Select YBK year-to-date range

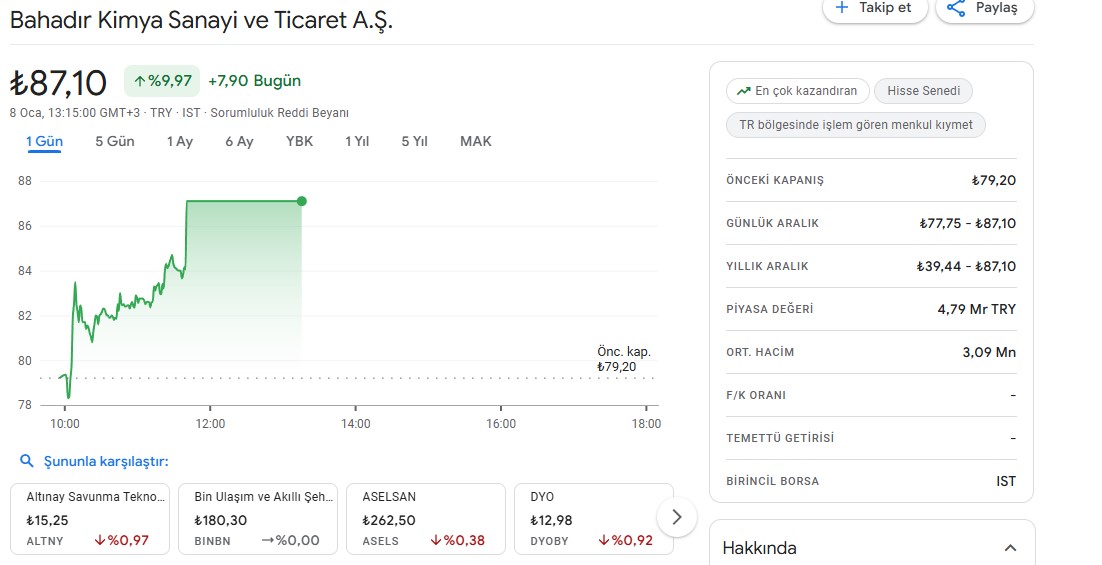tap(299, 141)
